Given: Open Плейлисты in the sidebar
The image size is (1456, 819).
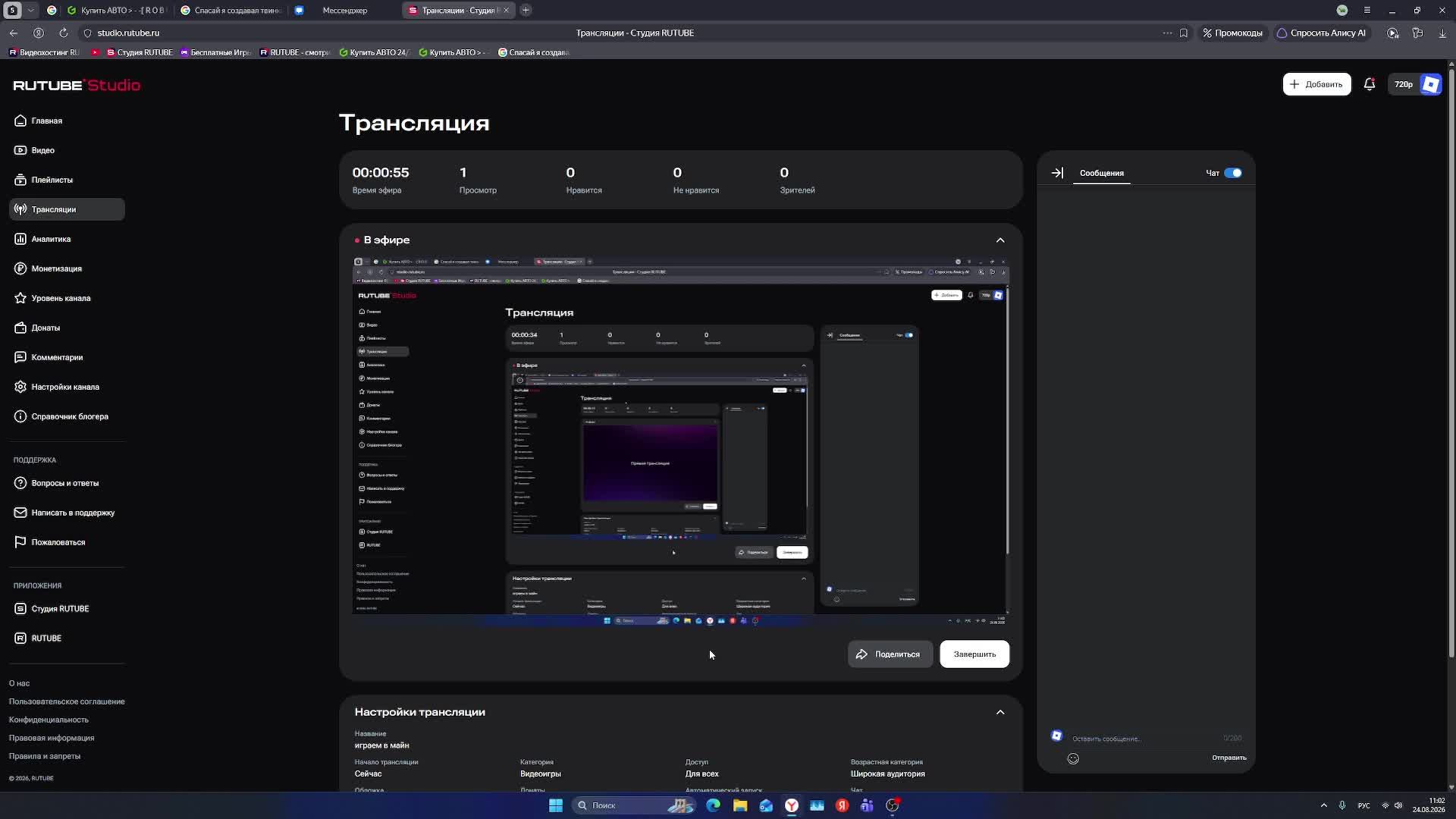Looking at the screenshot, I should pos(67,180).
